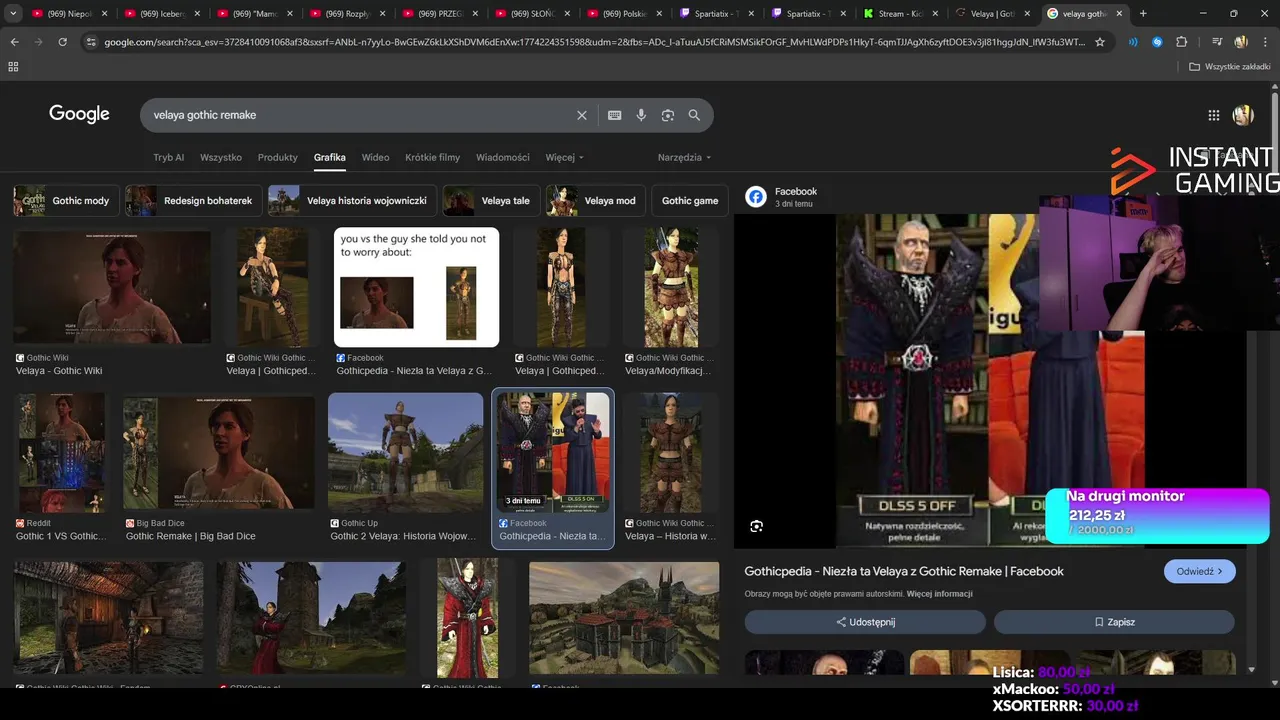Switch to the Wideo tab

point(375,157)
